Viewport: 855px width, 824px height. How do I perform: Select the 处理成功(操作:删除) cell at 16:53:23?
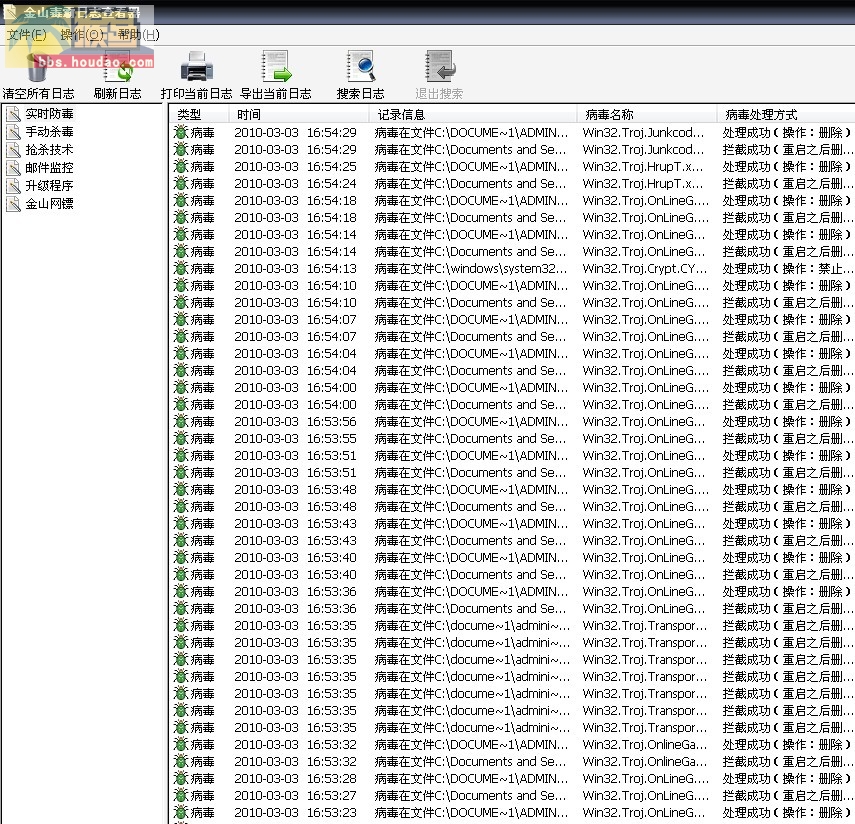(x=787, y=813)
